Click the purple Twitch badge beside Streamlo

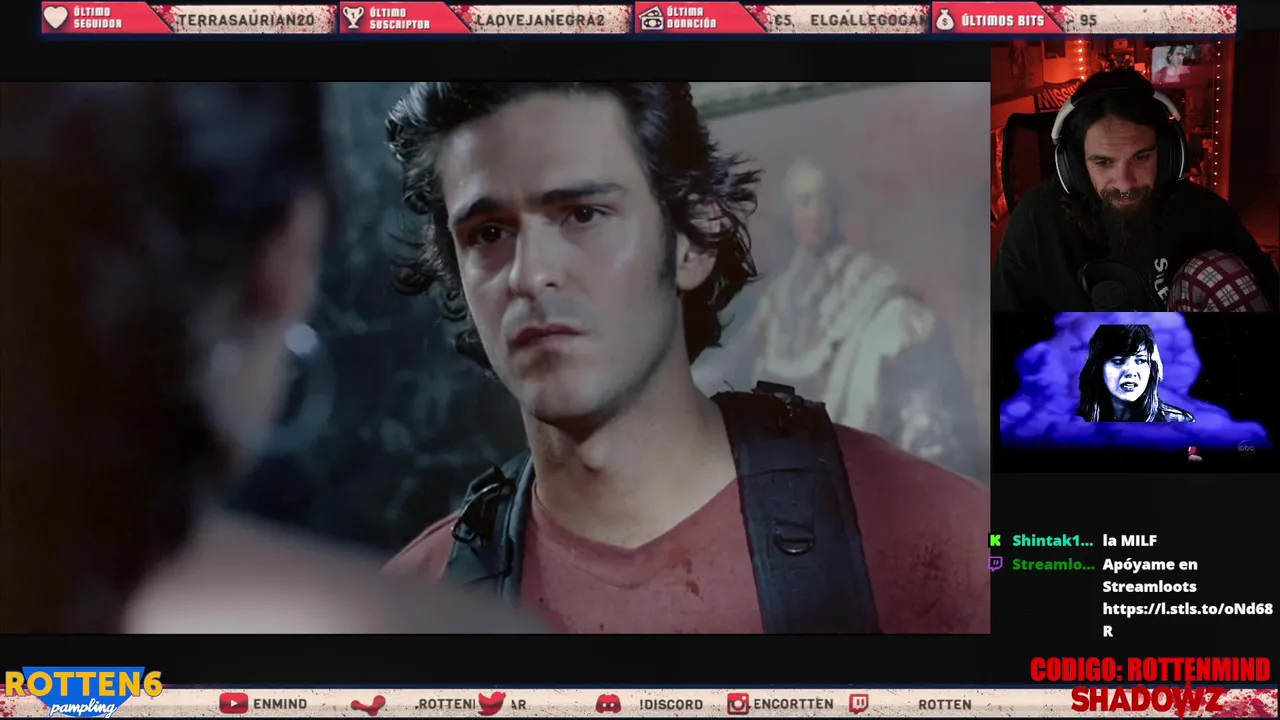click(x=995, y=564)
